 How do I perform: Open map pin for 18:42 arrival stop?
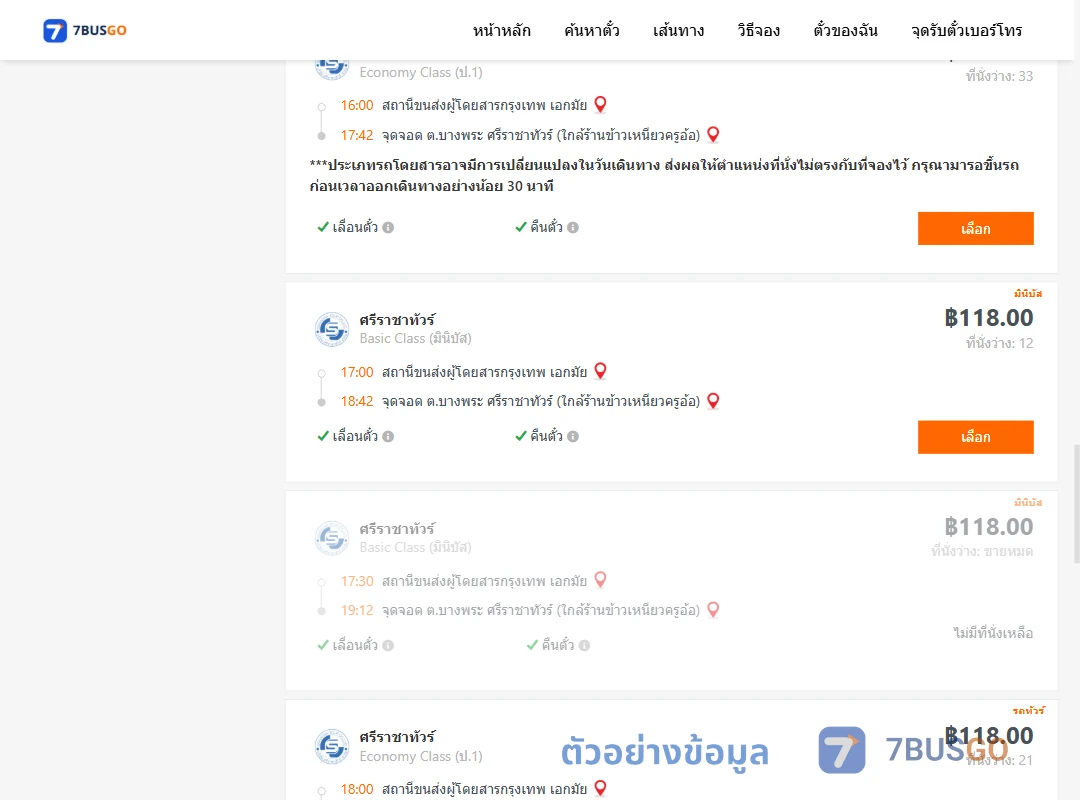tap(714, 400)
